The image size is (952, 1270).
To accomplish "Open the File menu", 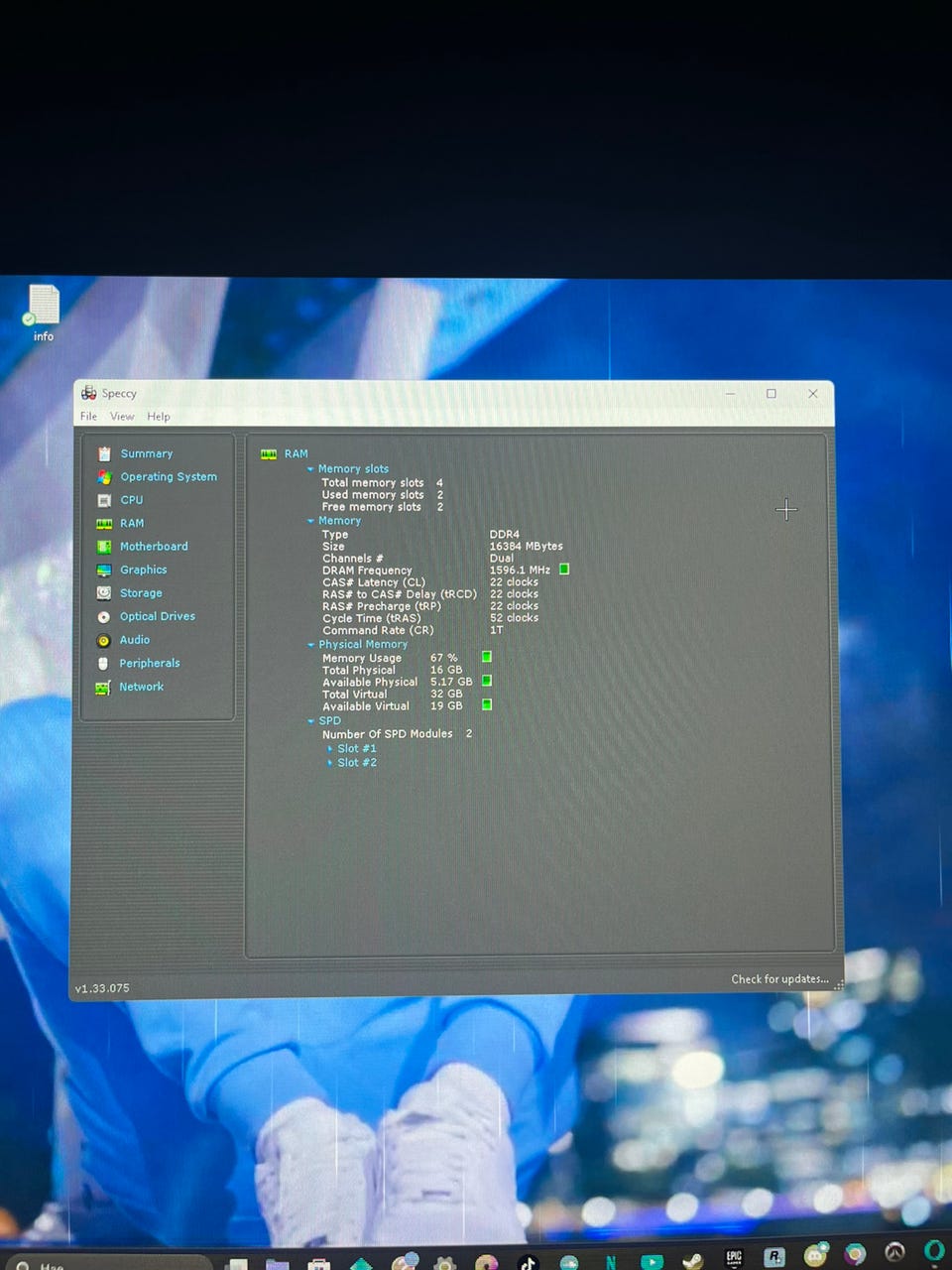I will click(x=89, y=417).
